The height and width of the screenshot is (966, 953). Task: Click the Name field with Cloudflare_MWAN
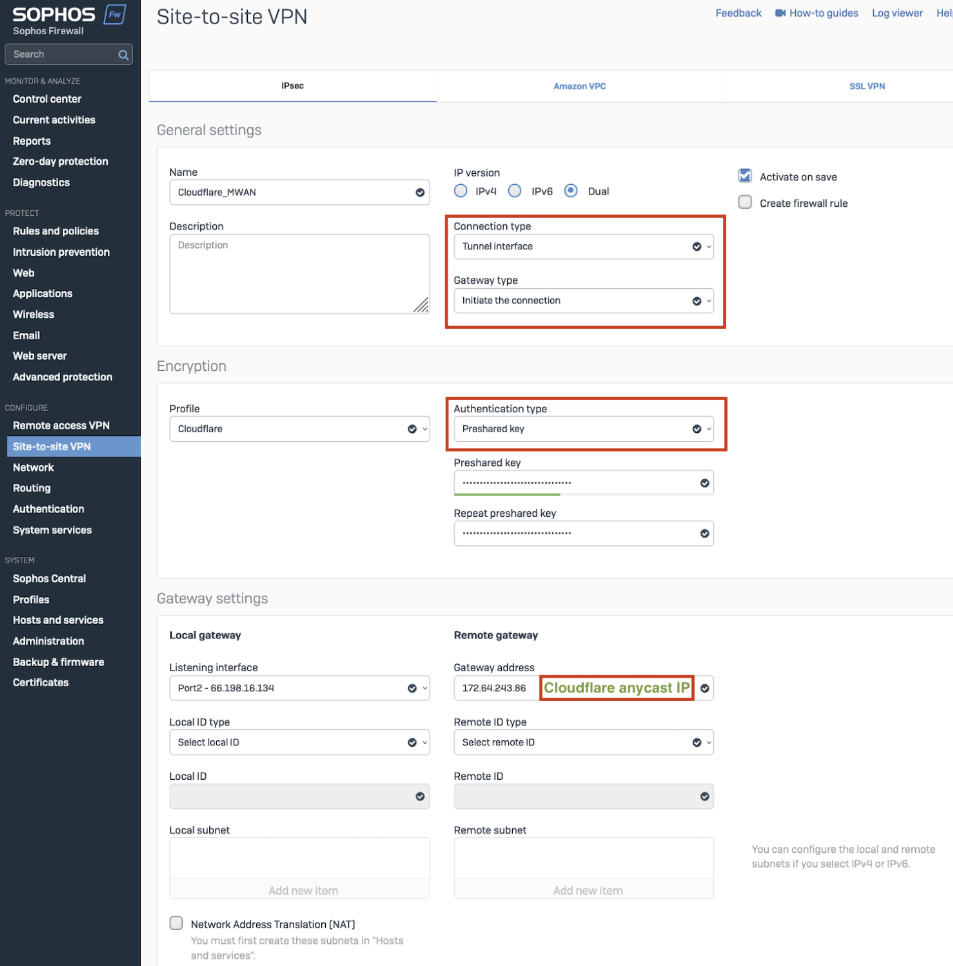coord(299,192)
